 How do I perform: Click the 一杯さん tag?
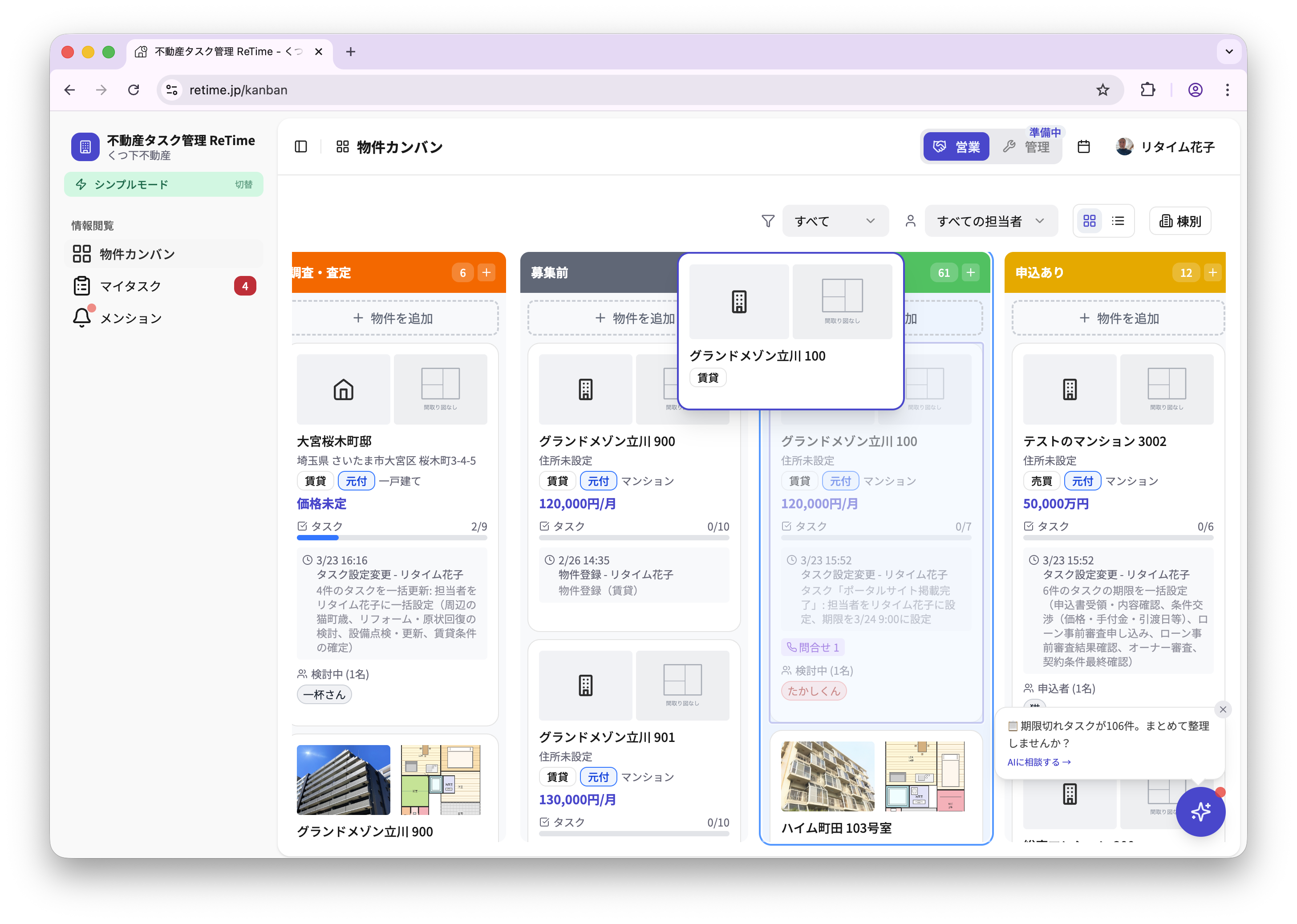pyautogui.click(x=324, y=694)
